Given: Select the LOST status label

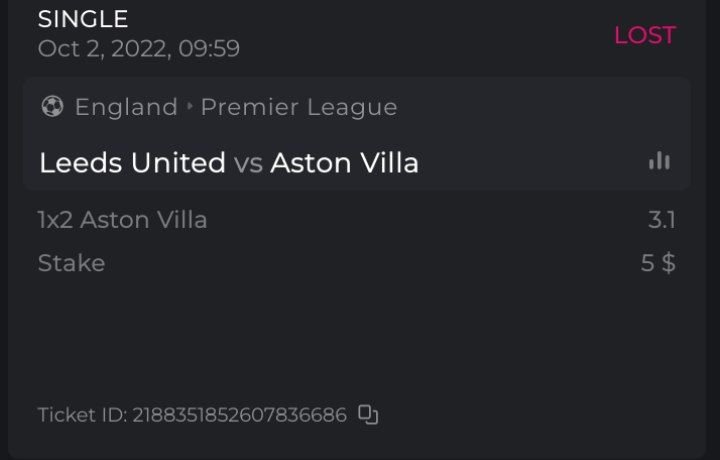Looking at the screenshot, I should pos(645,35).
